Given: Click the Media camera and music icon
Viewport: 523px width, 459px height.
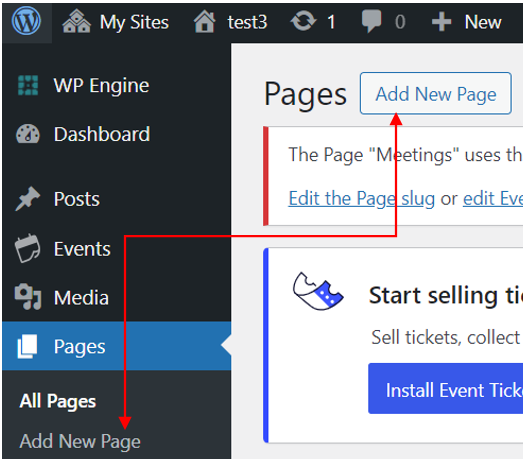Looking at the screenshot, I should coord(28,297).
